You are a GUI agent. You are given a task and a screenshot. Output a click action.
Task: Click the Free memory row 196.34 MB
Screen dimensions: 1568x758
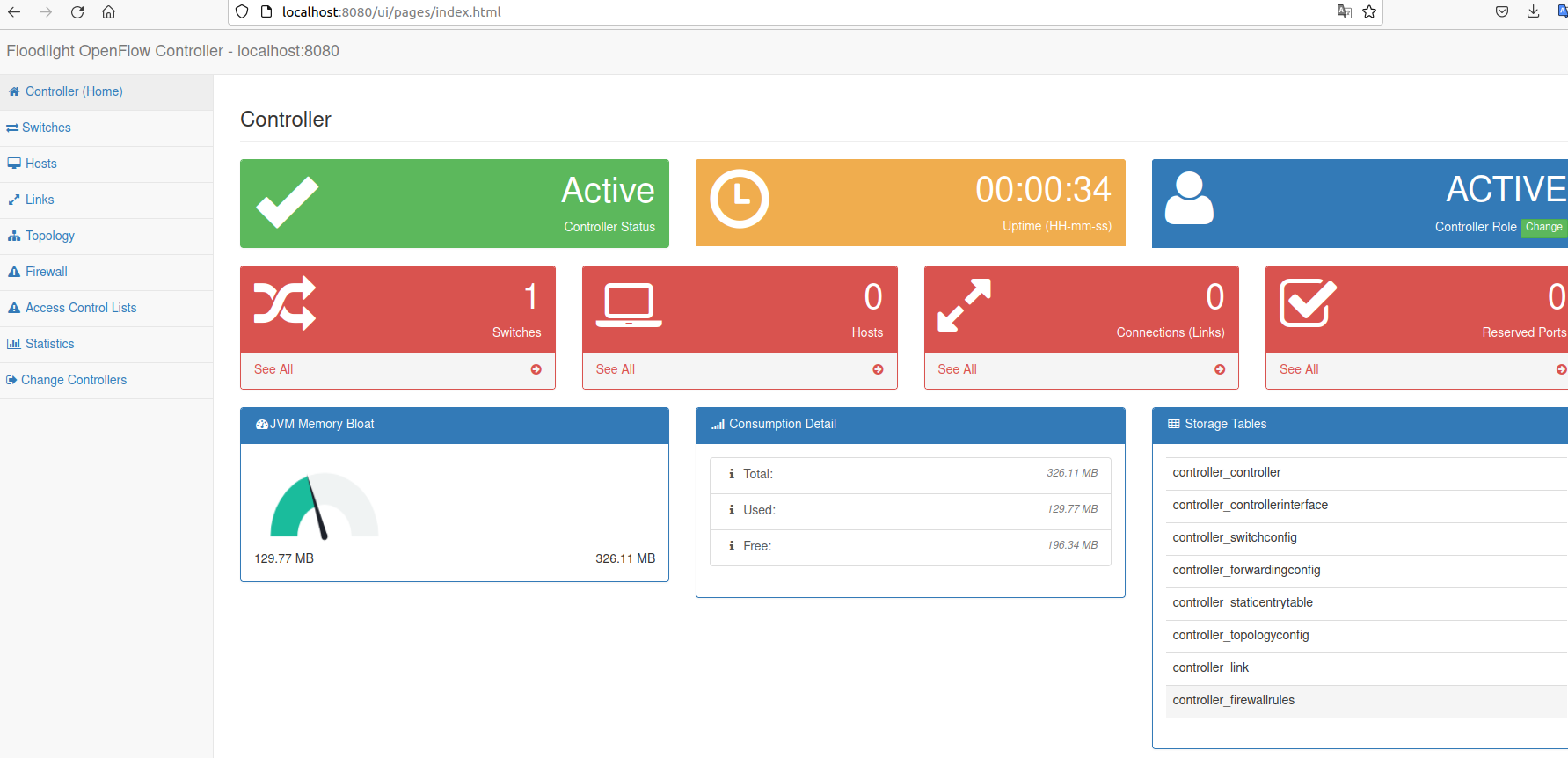pos(910,546)
